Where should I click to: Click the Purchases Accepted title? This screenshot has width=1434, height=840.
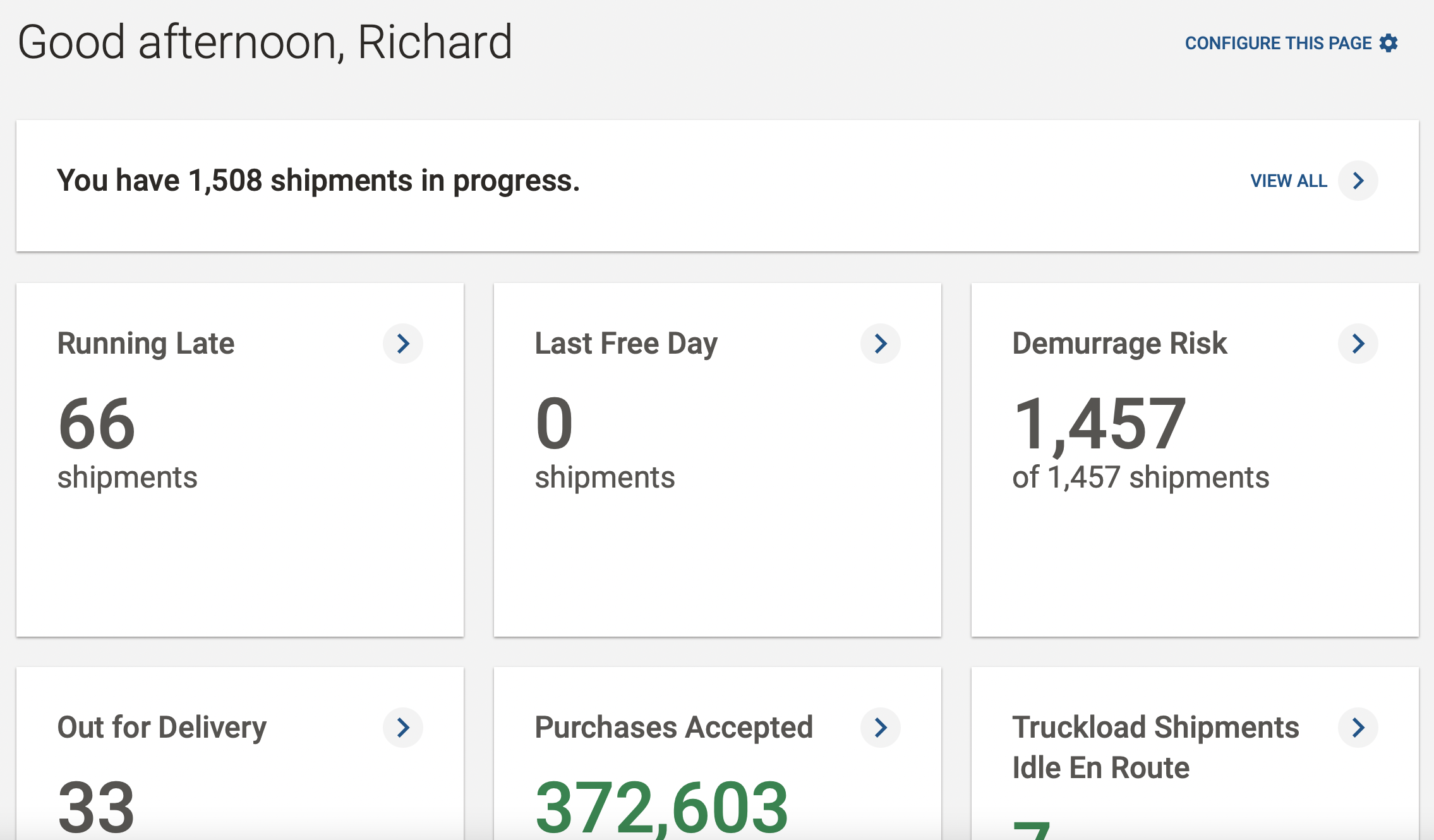point(673,728)
